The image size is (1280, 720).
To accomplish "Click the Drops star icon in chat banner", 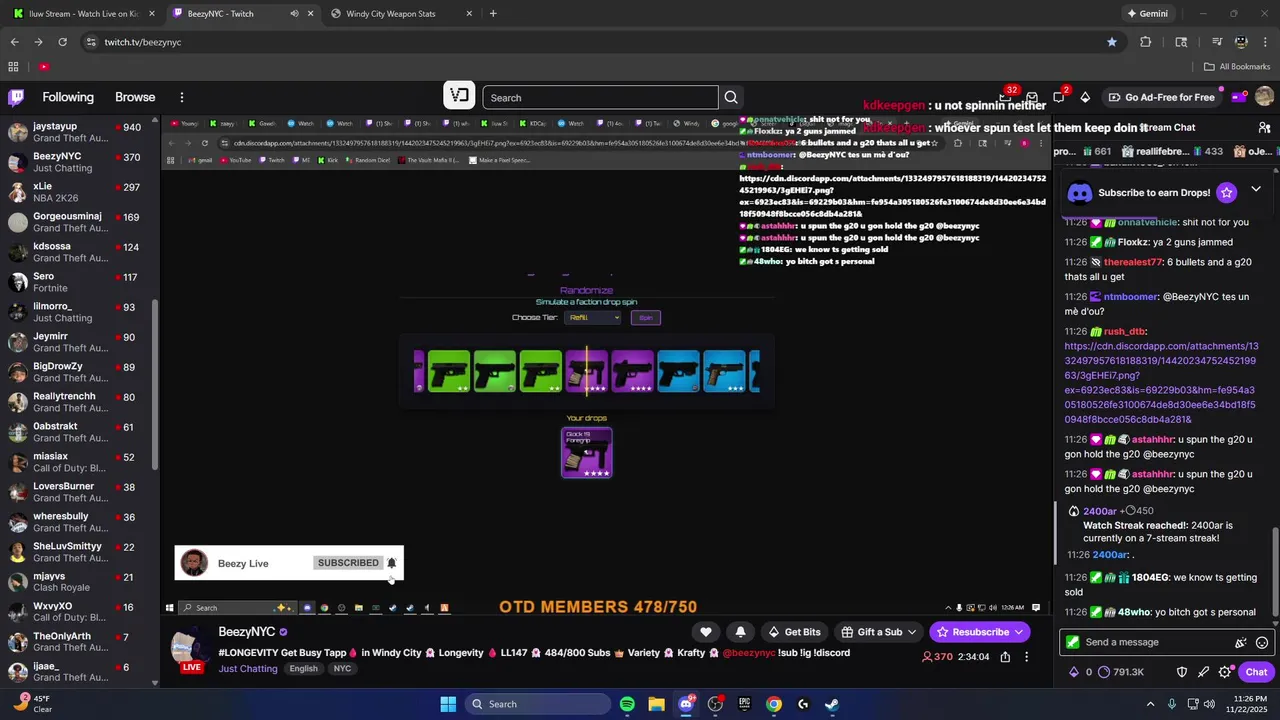I will click(1227, 192).
